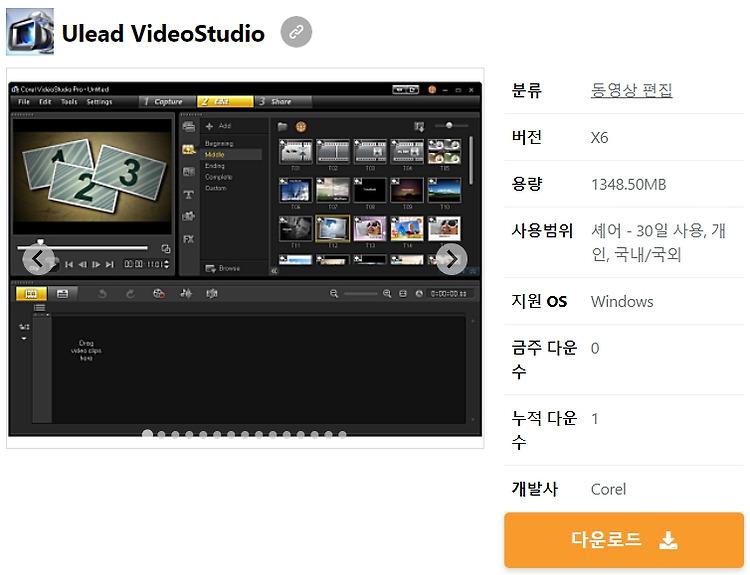Viewport: 750px width, 575px height.
Task: Select highlighted template thumbnail T12
Action: tap(333, 228)
